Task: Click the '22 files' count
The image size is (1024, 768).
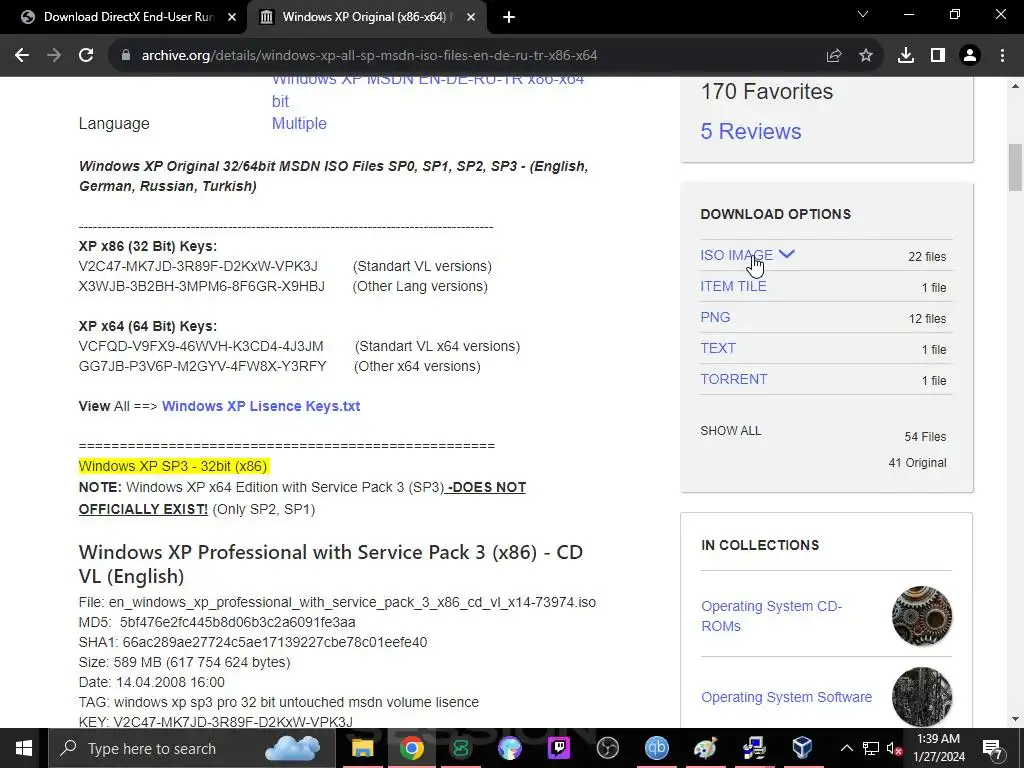Action: [927, 257]
